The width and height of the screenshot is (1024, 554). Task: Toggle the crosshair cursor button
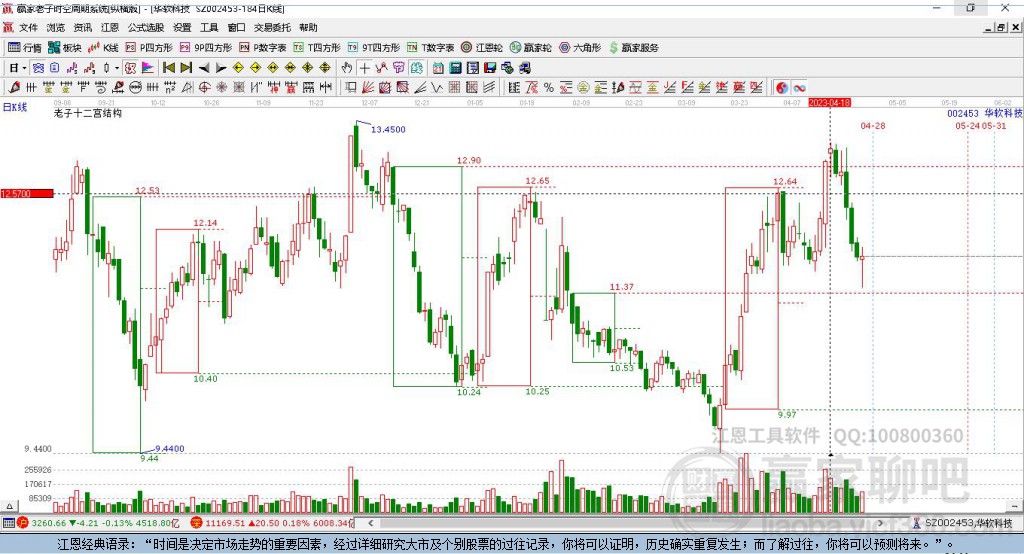pos(364,68)
